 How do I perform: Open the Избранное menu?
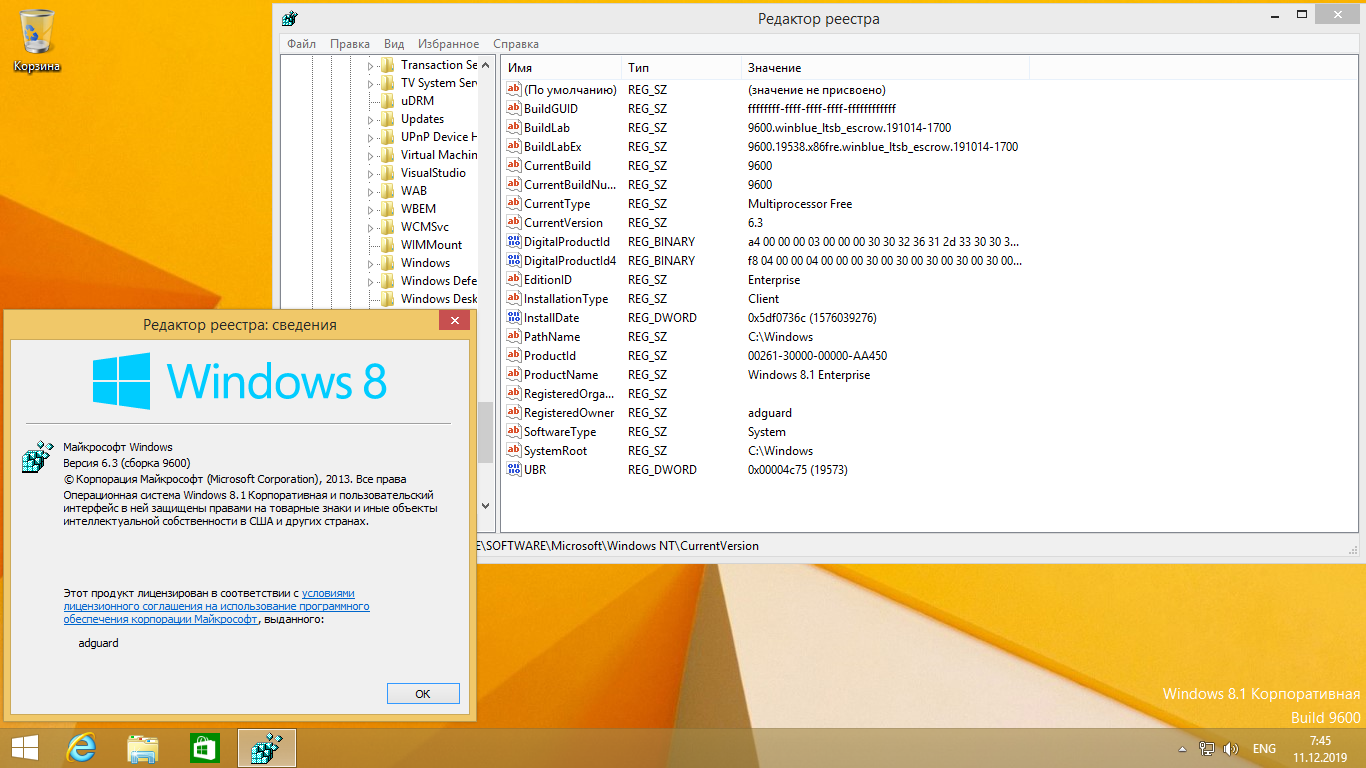[449, 44]
